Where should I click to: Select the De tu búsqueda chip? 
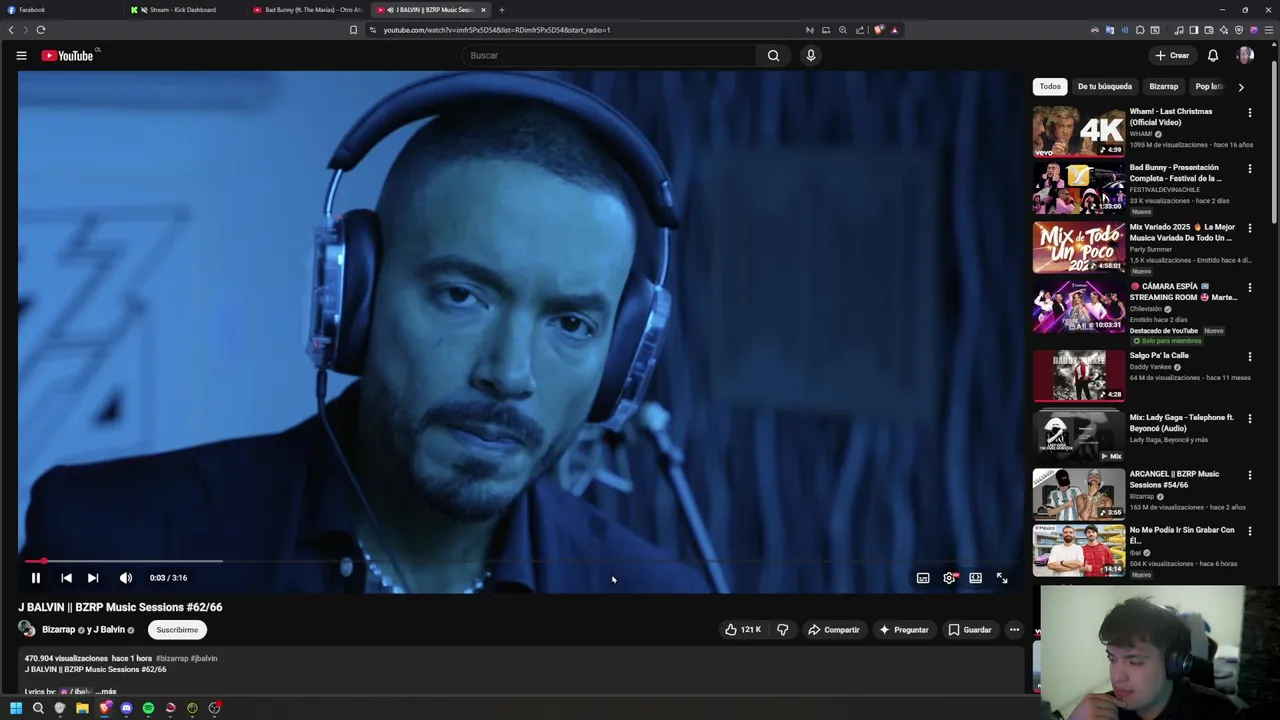coord(1105,87)
